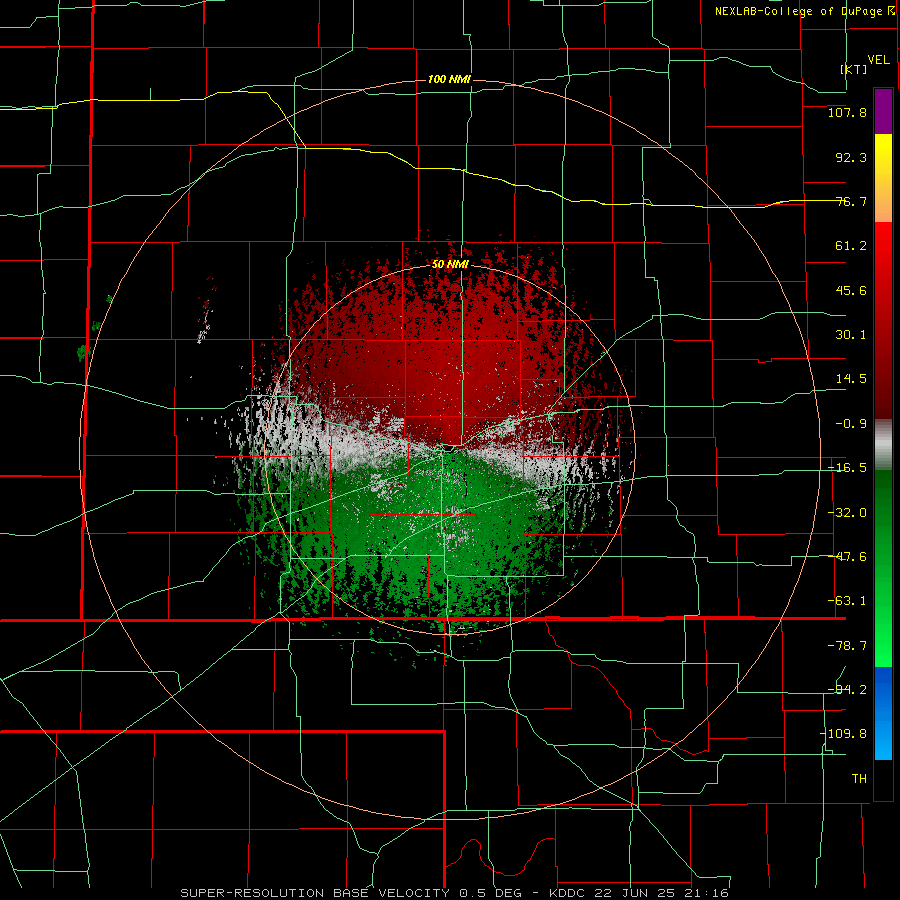Screen dimensions: 900x900
Task: Pick the gray segment of the velocity color bar
Action: pyautogui.click(x=883, y=445)
